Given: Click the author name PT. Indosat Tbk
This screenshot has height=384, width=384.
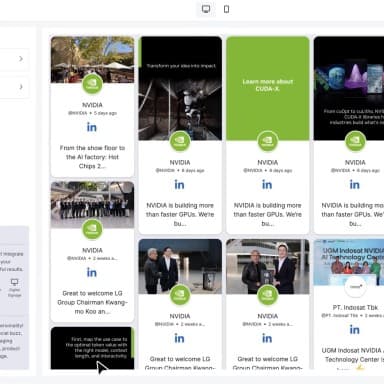Looking at the screenshot, I should pyautogui.click(x=355, y=307).
